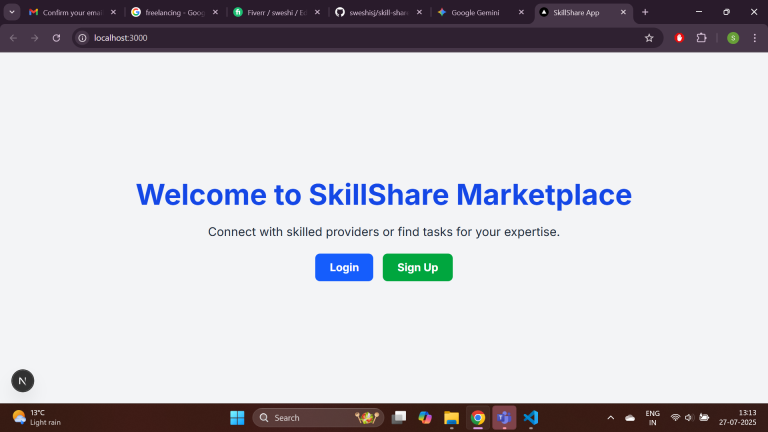Click the green Sign Up button

pos(417,267)
